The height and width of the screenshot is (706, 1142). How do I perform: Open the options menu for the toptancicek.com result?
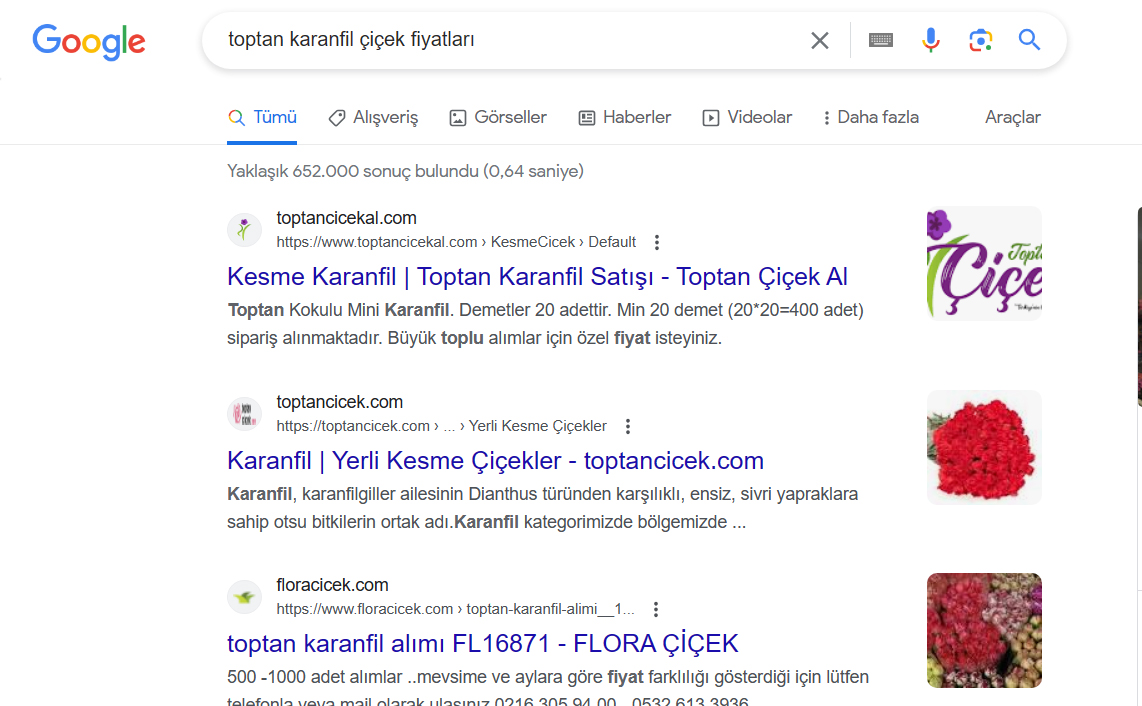coord(628,426)
